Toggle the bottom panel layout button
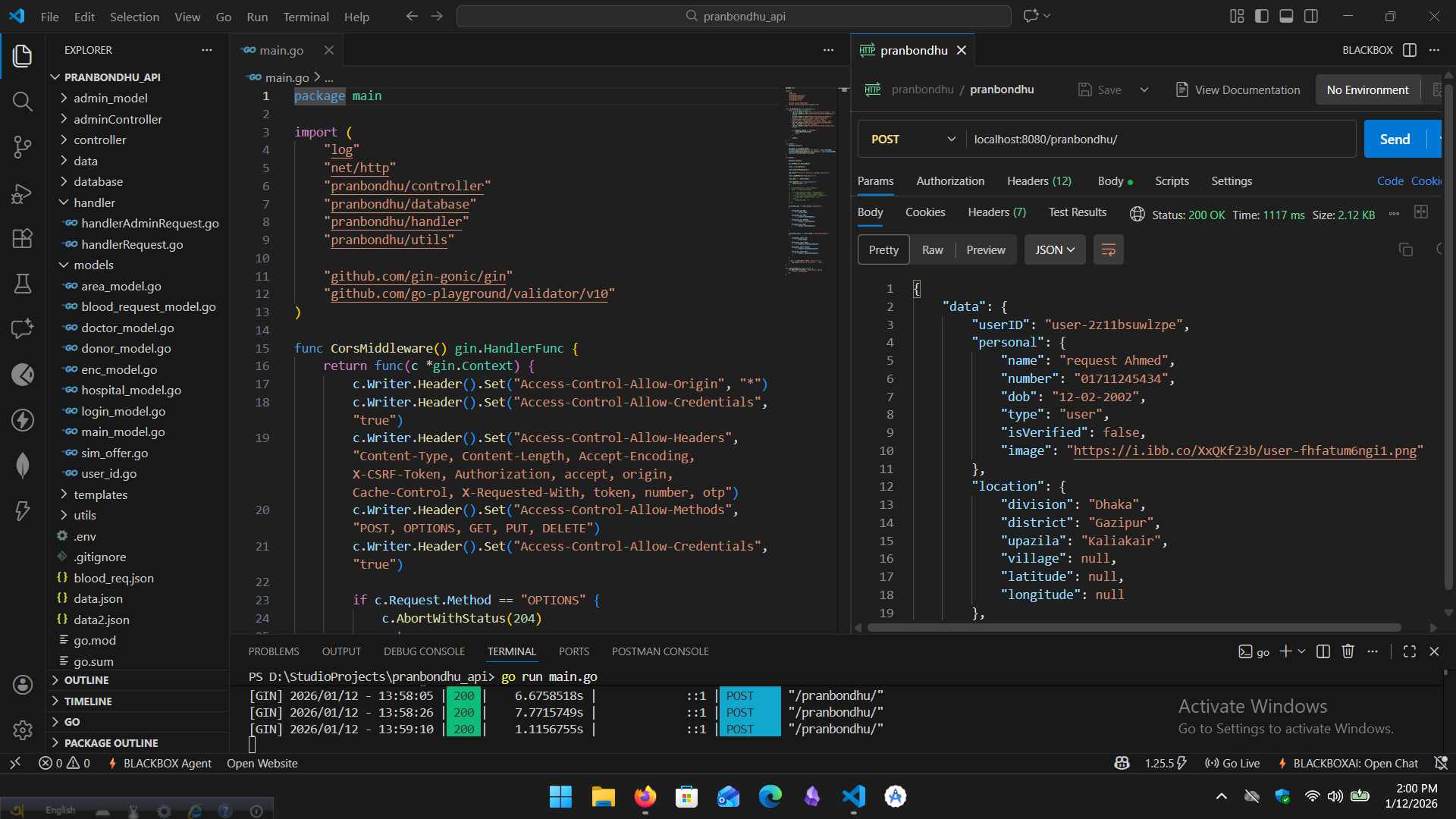 click(1286, 16)
